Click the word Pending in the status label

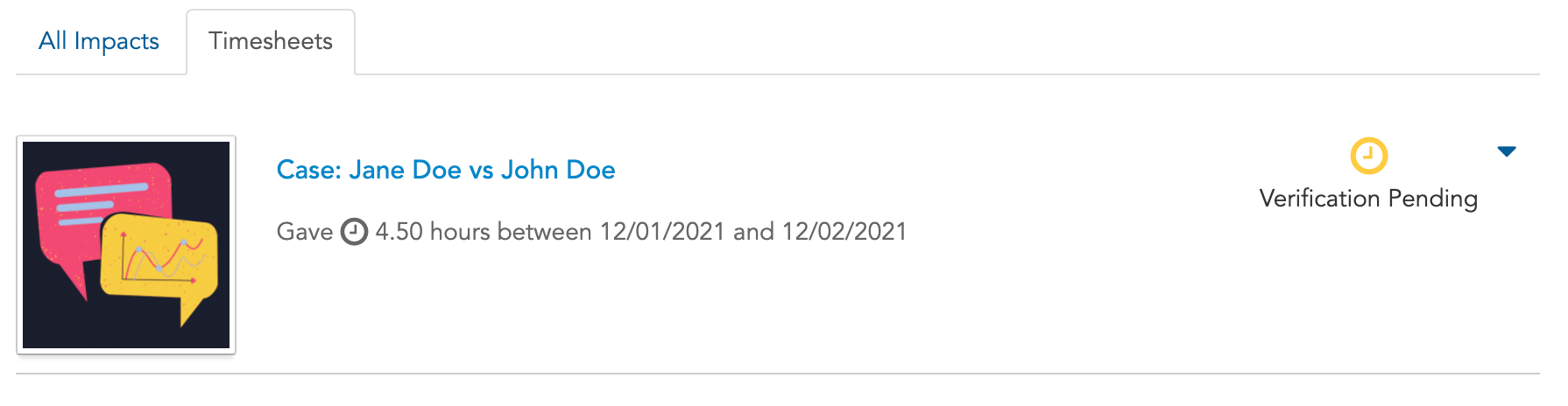[1433, 199]
